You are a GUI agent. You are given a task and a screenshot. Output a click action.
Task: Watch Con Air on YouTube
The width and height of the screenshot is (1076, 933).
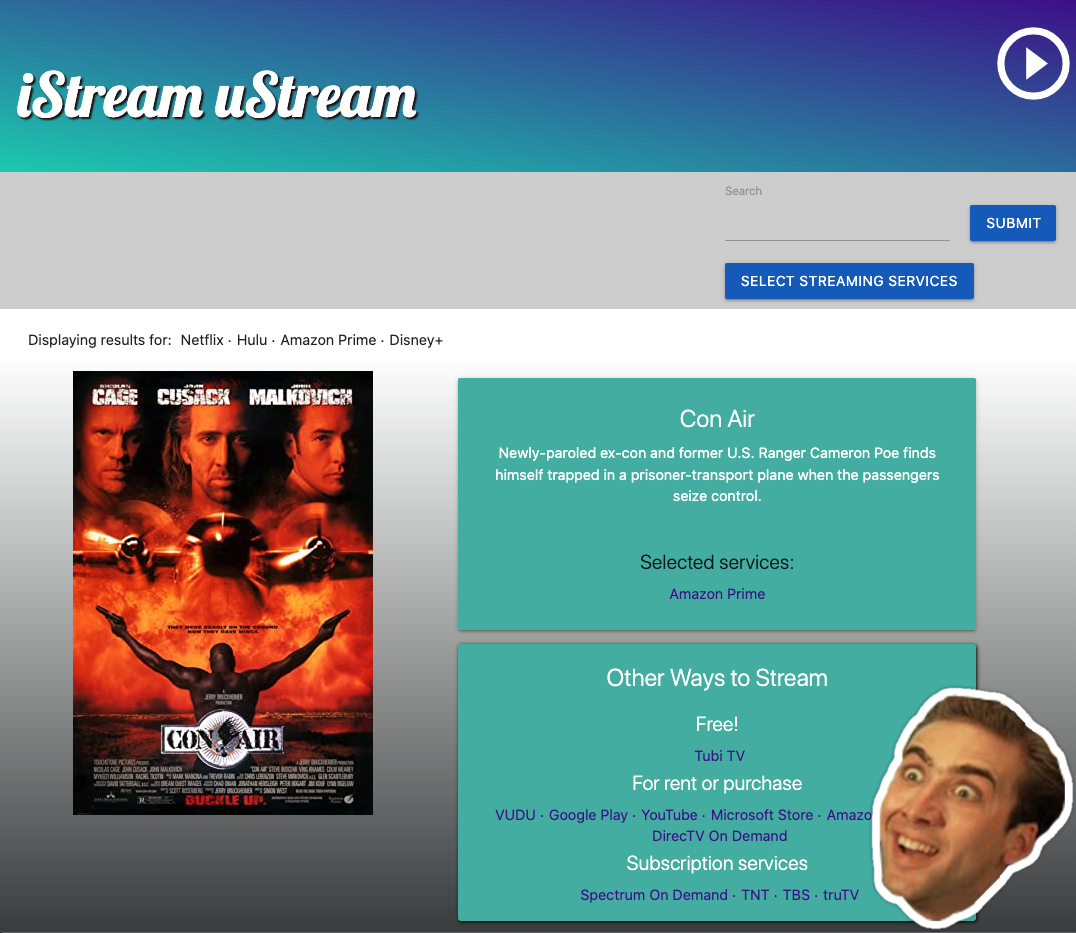(x=669, y=814)
